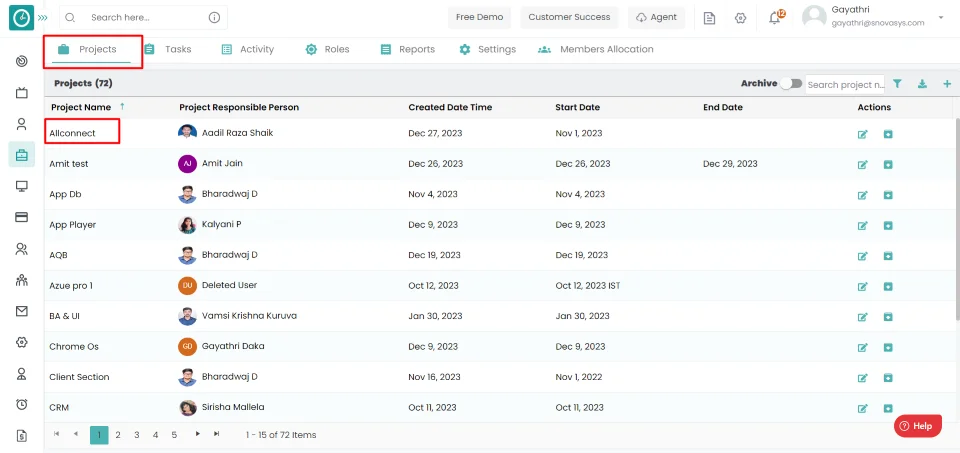
Task: Archive the Allconnect project
Action: pyautogui.click(x=888, y=133)
